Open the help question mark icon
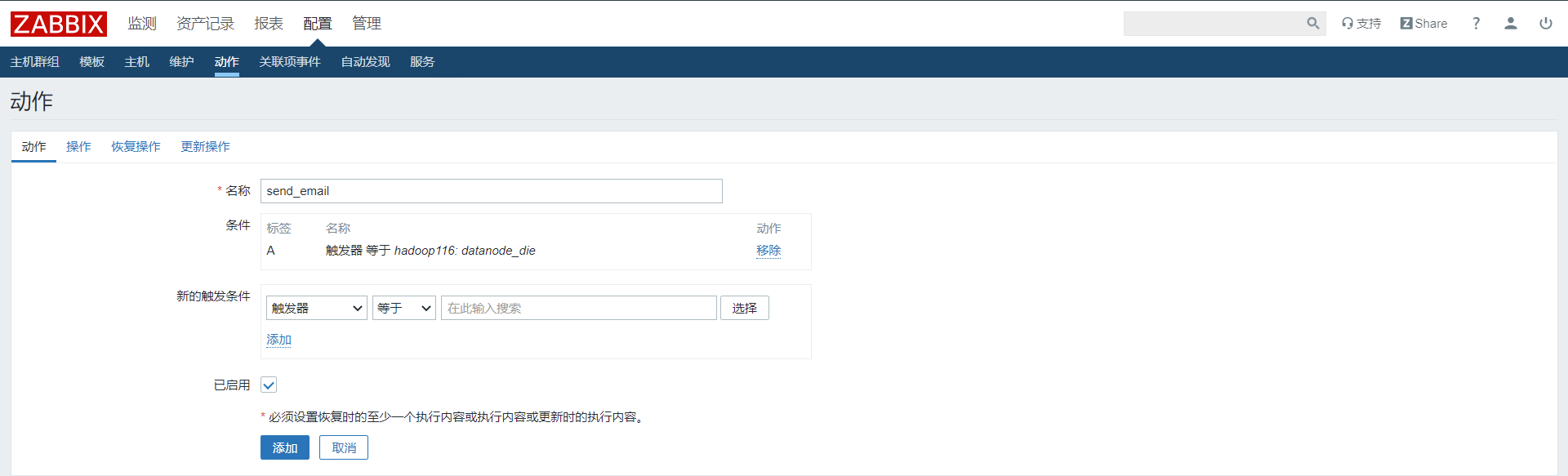The image size is (1568, 476). tap(1476, 24)
